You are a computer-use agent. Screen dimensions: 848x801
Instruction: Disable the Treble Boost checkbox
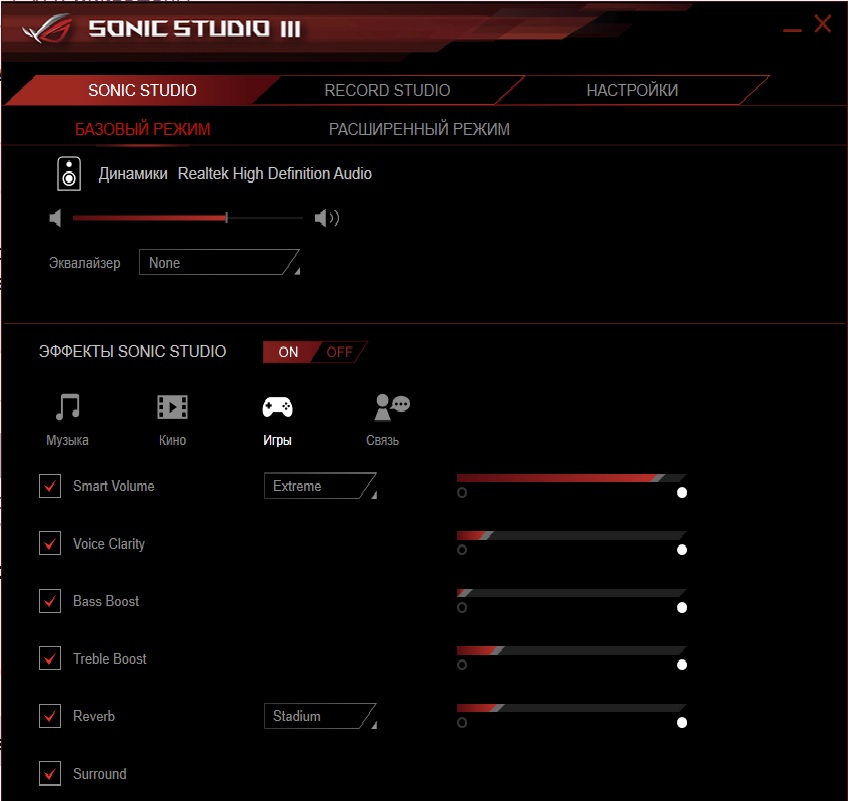(50, 658)
